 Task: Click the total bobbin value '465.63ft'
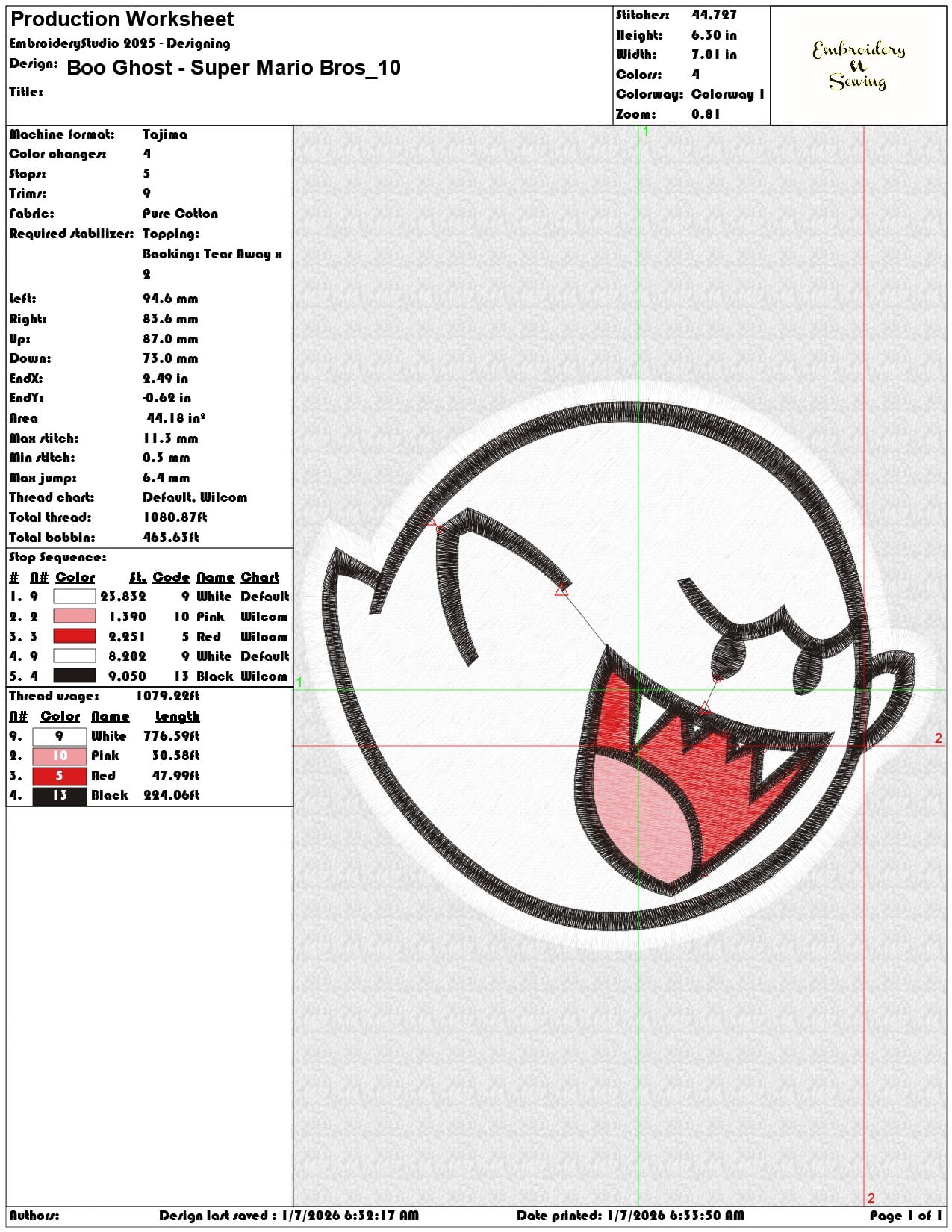click(x=171, y=538)
